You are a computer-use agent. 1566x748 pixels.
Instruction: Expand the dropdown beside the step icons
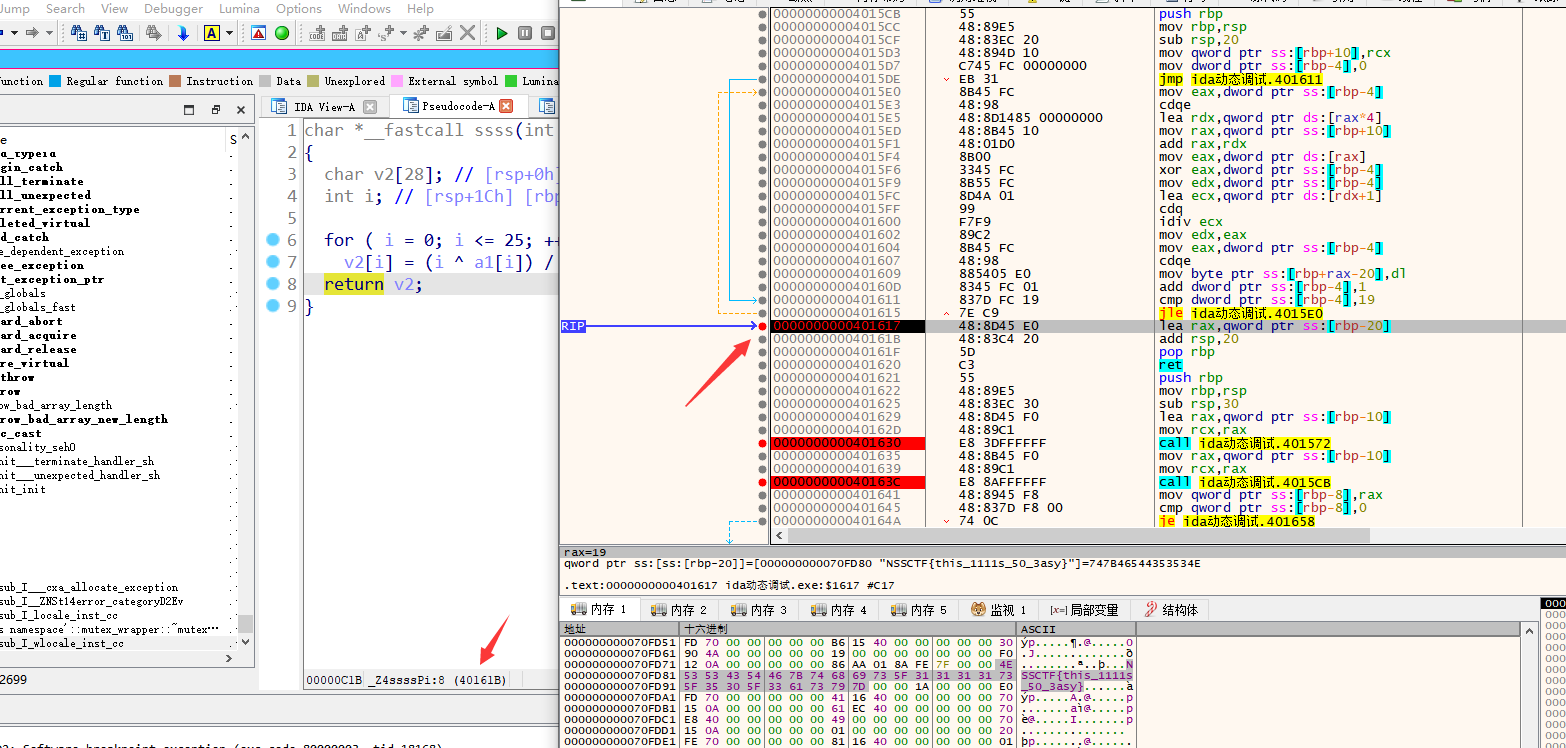pyautogui.click(x=401, y=32)
